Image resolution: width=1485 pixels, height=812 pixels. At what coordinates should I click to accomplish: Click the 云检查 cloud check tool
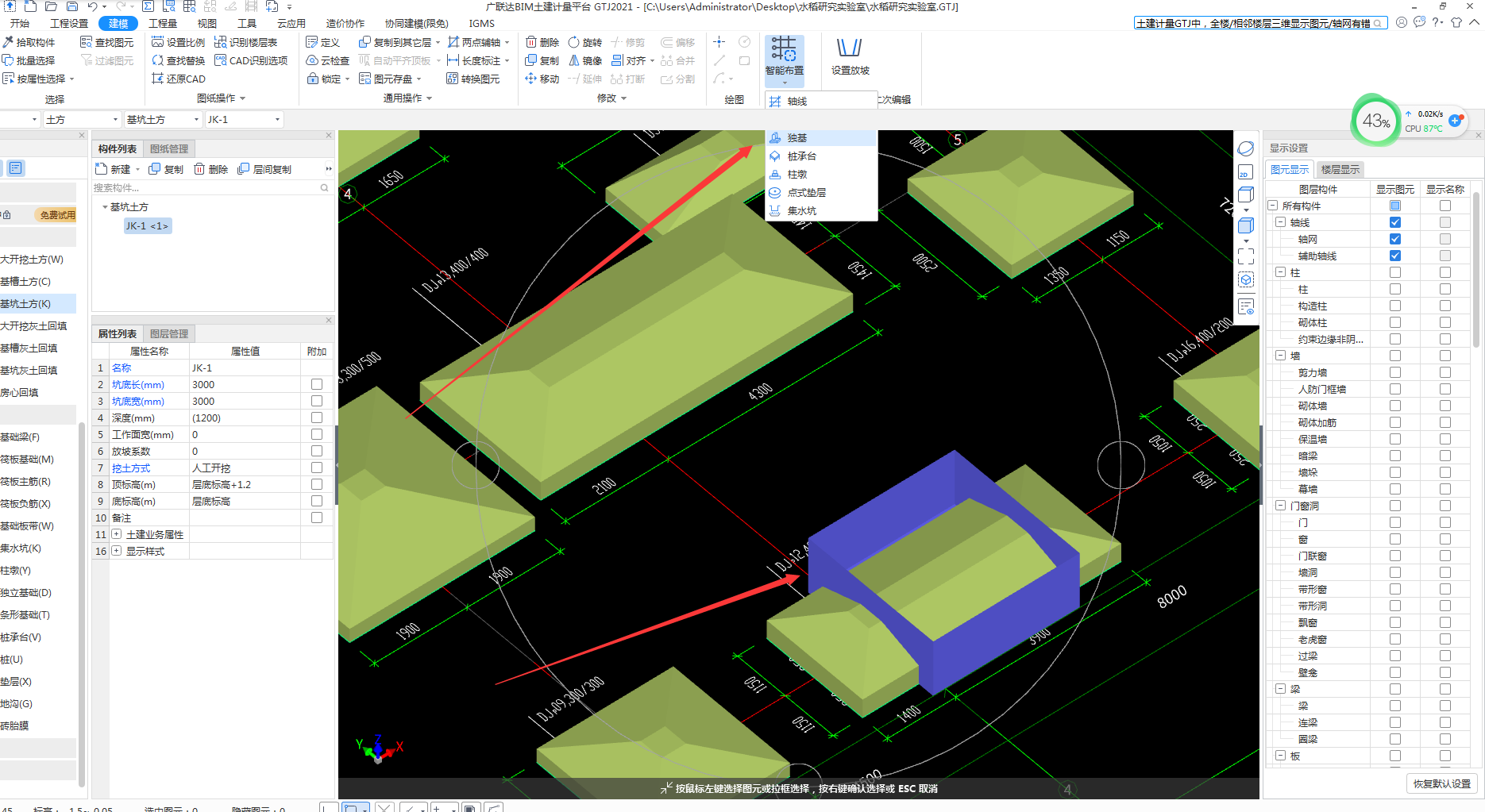328,60
